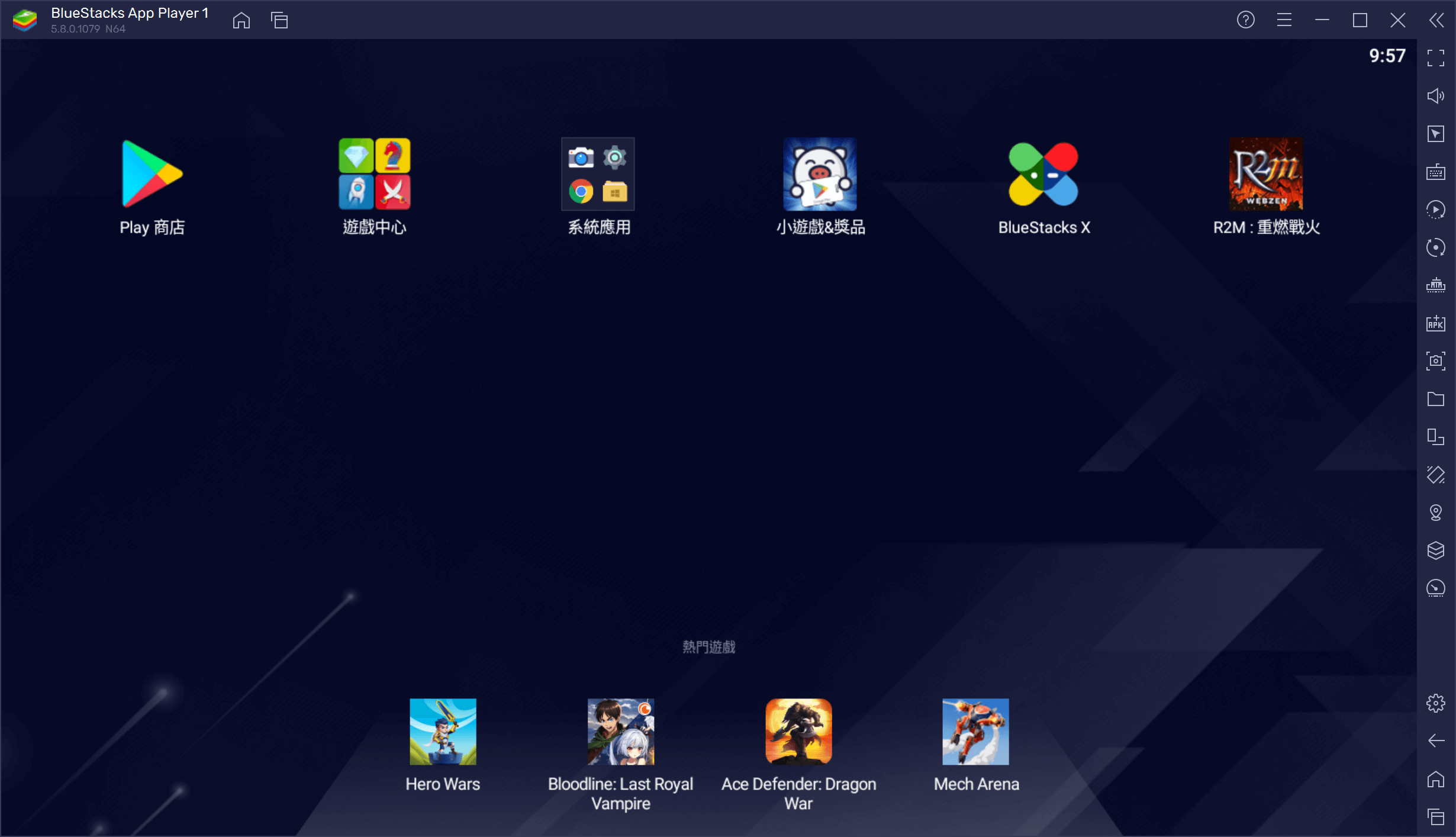The width and height of the screenshot is (1456, 837).
Task: Toggle cursor lock in sidebar
Action: point(1436,134)
